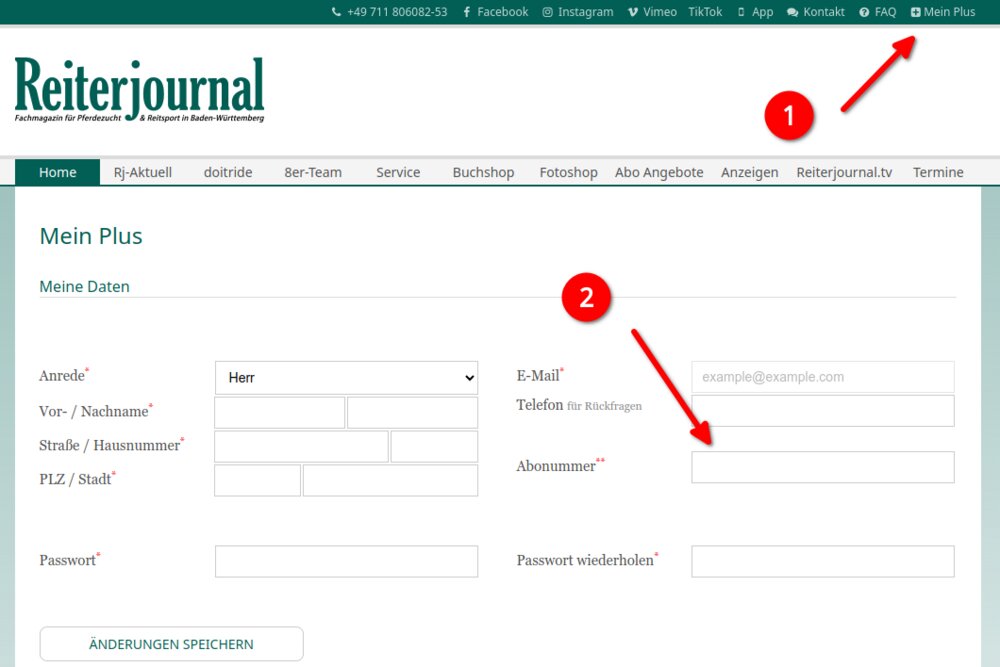Focus the E-Mail input field
Screen dimensions: 1000x667
coord(822,377)
